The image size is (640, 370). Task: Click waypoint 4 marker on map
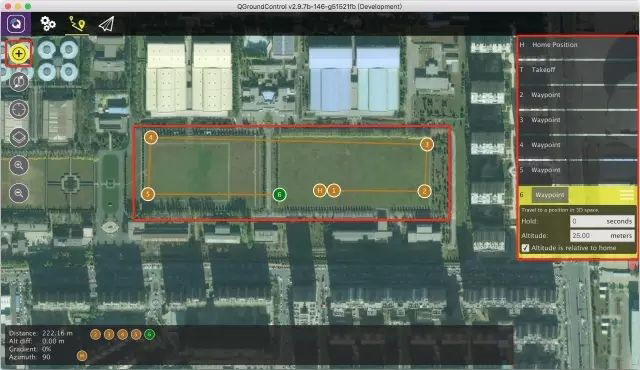point(151,137)
